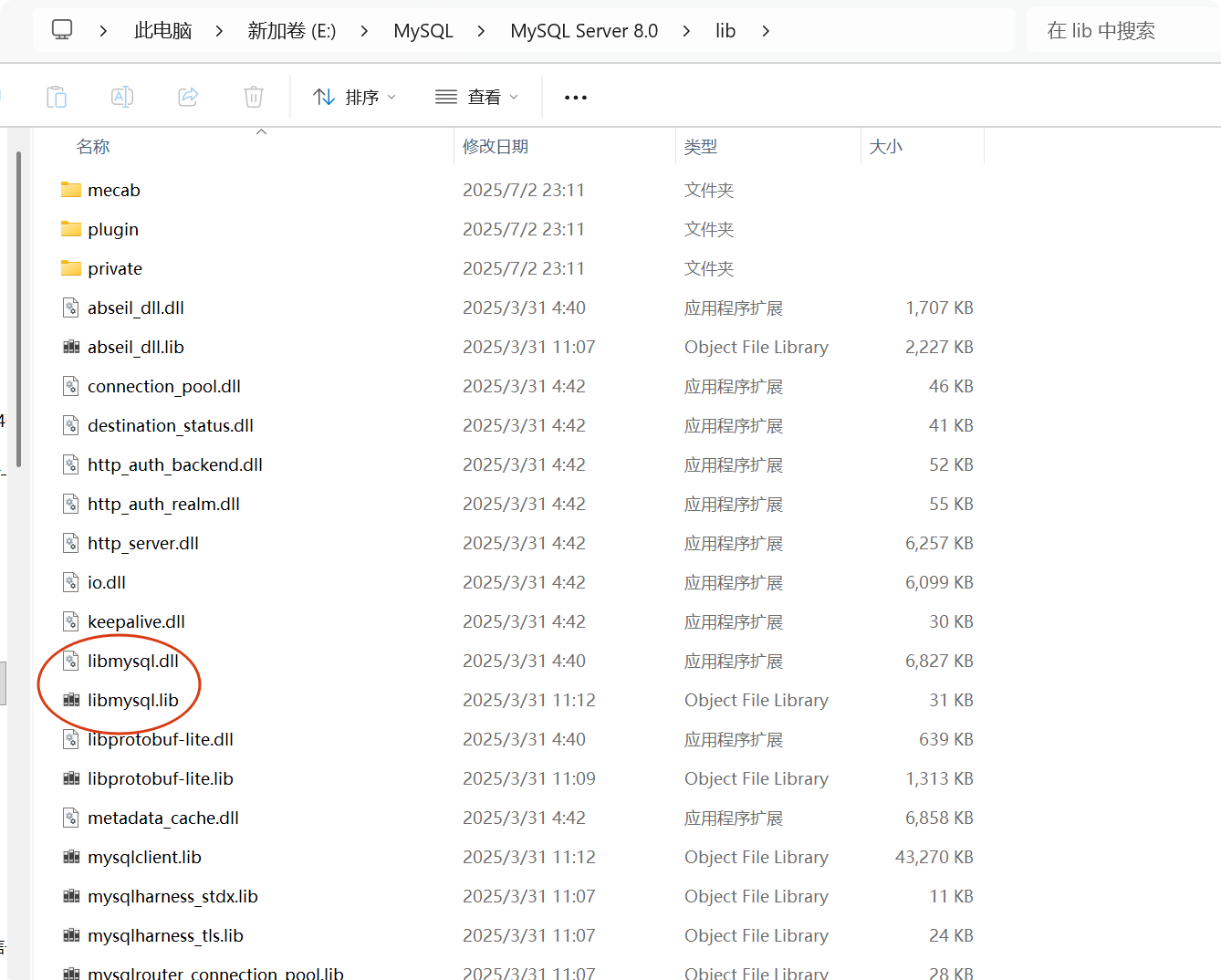Select lib segment in breadcrumb
Screen dimensions: 1221x980
[x=725, y=31]
